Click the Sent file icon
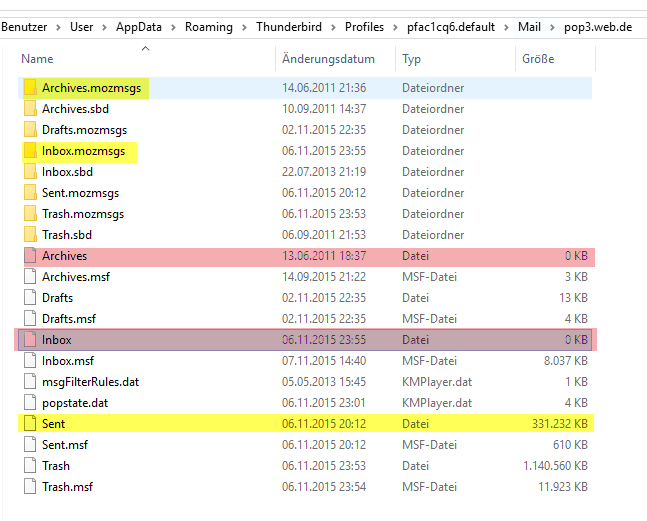 click(x=30, y=424)
